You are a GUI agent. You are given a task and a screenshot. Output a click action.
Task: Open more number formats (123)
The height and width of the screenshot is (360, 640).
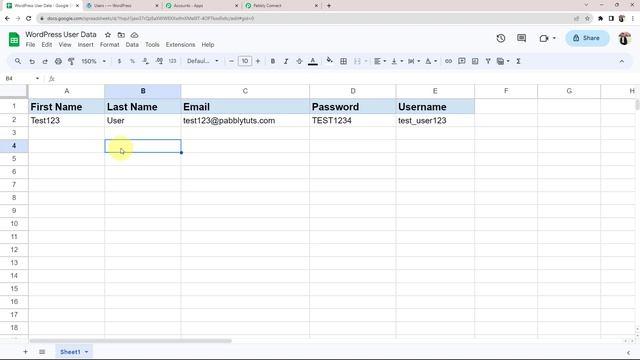(172, 61)
